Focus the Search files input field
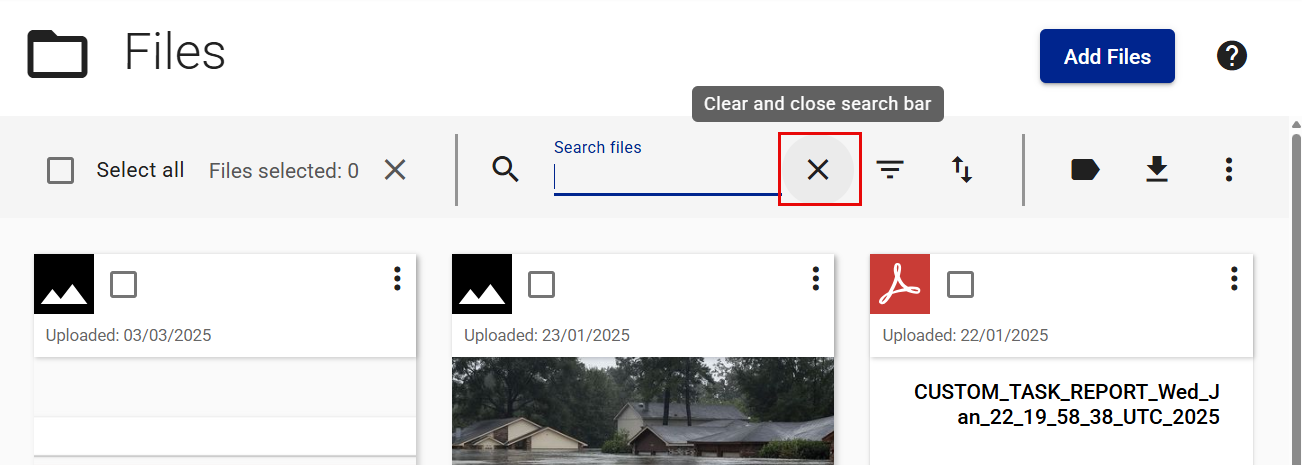Image resolution: width=1302 pixels, height=465 pixels. [664, 177]
